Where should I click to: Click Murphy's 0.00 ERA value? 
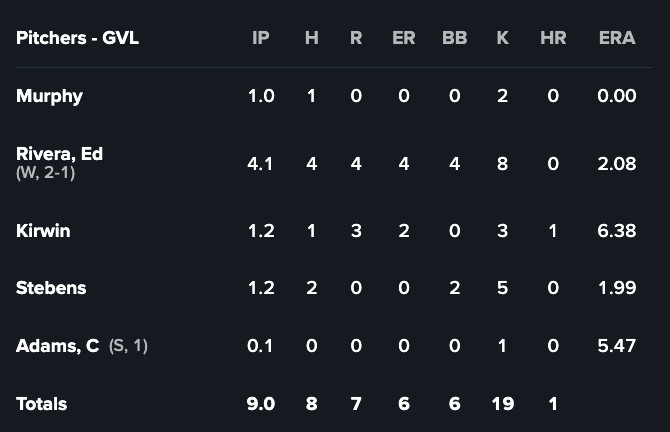[617, 96]
